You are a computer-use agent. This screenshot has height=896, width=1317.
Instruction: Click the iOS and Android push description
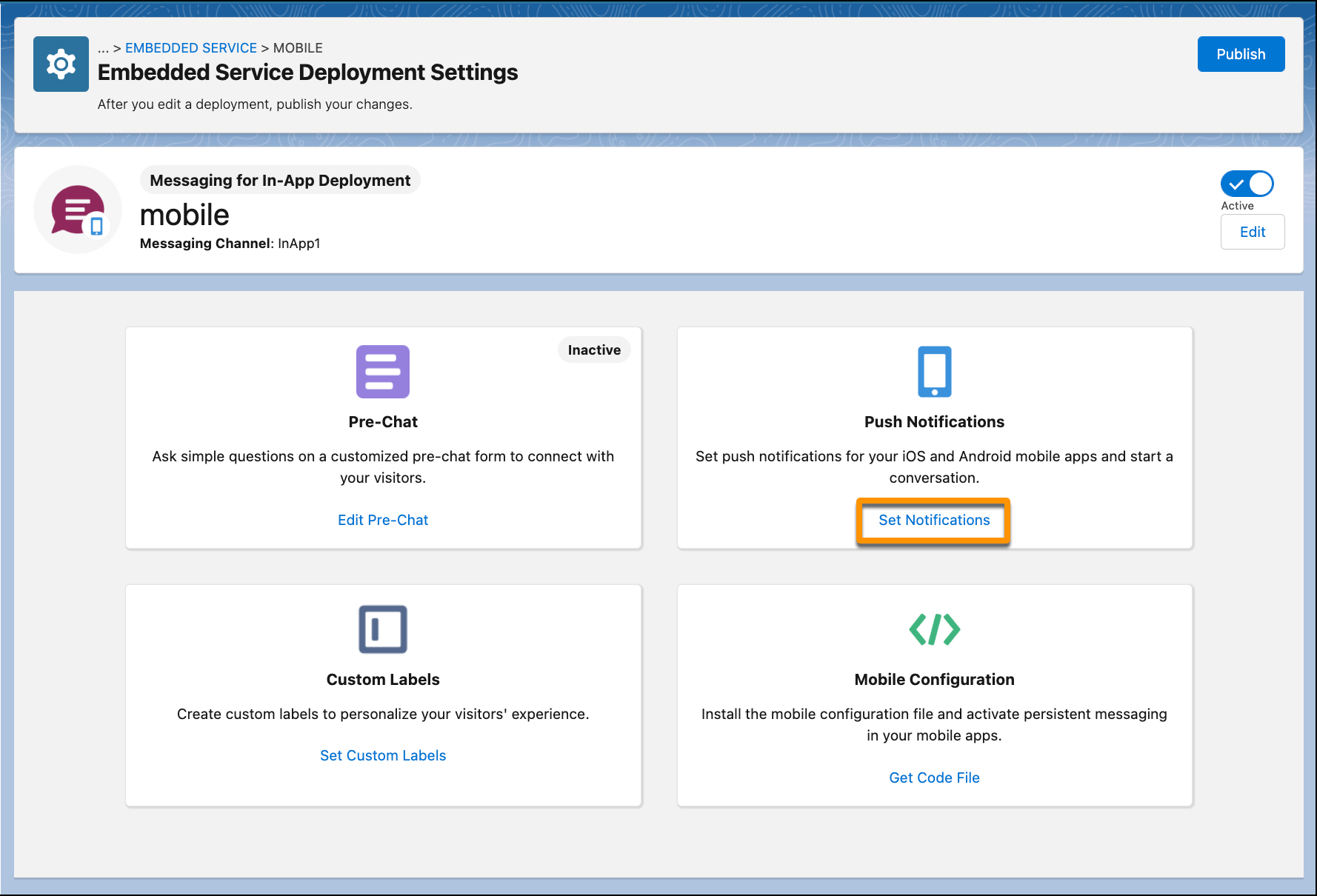coord(934,467)
